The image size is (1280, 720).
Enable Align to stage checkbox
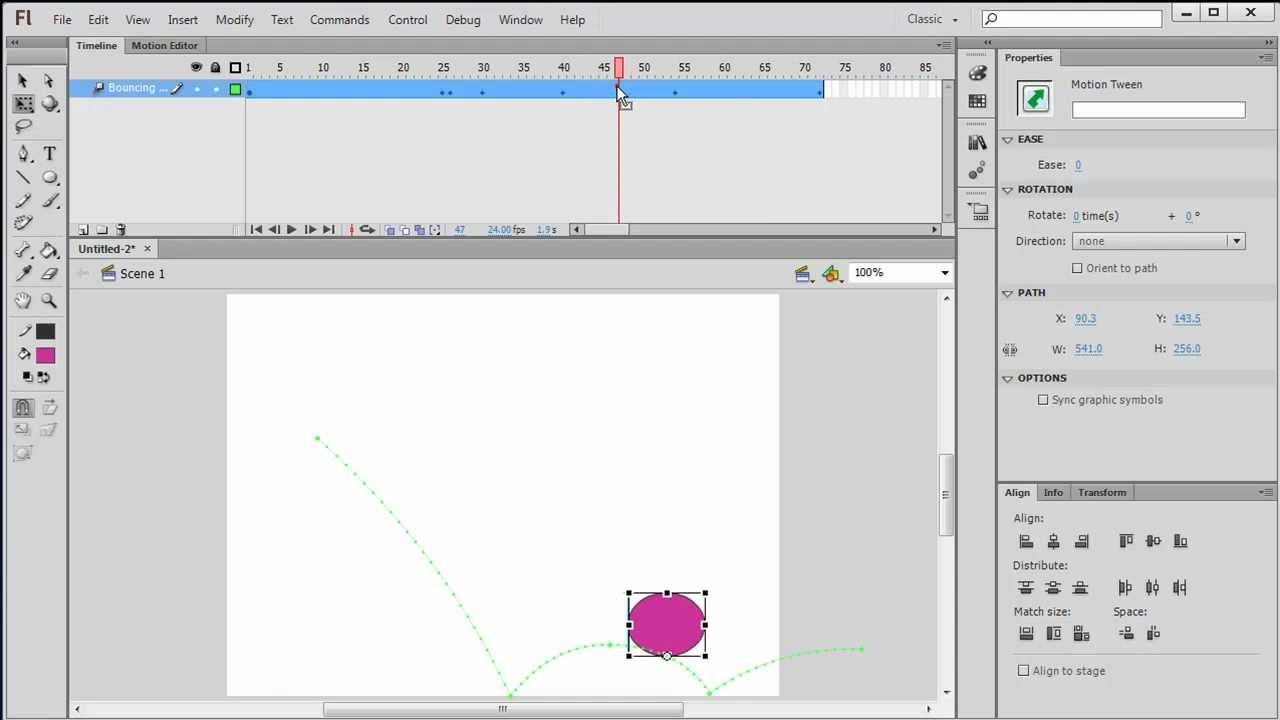(1023, 671)
